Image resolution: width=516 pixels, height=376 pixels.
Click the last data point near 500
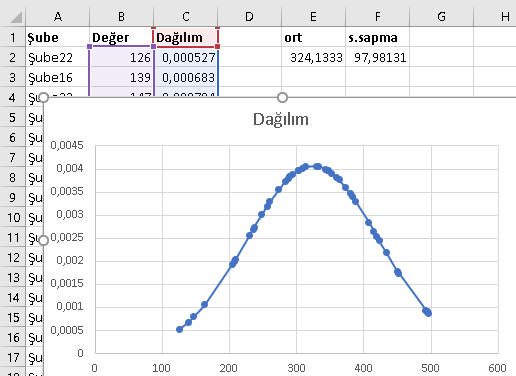point(428,313)
